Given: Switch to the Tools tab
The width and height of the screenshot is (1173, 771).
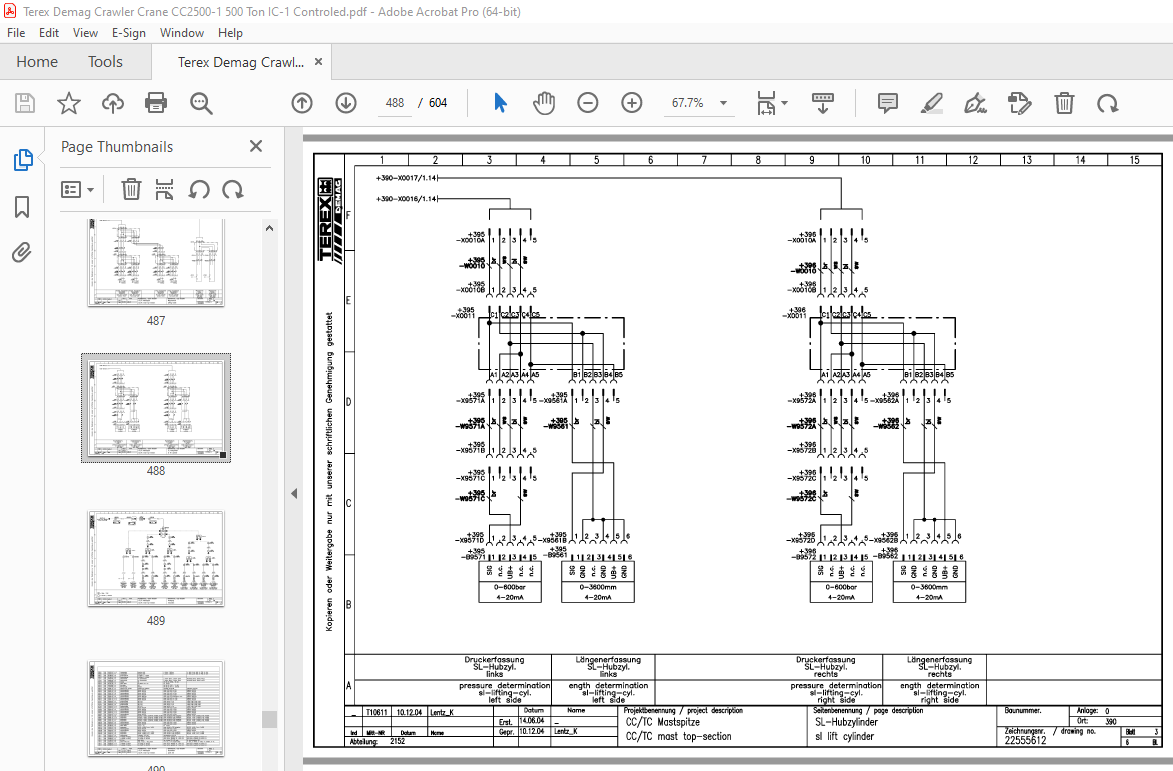Looking at the screenshot, I should 105,62.
